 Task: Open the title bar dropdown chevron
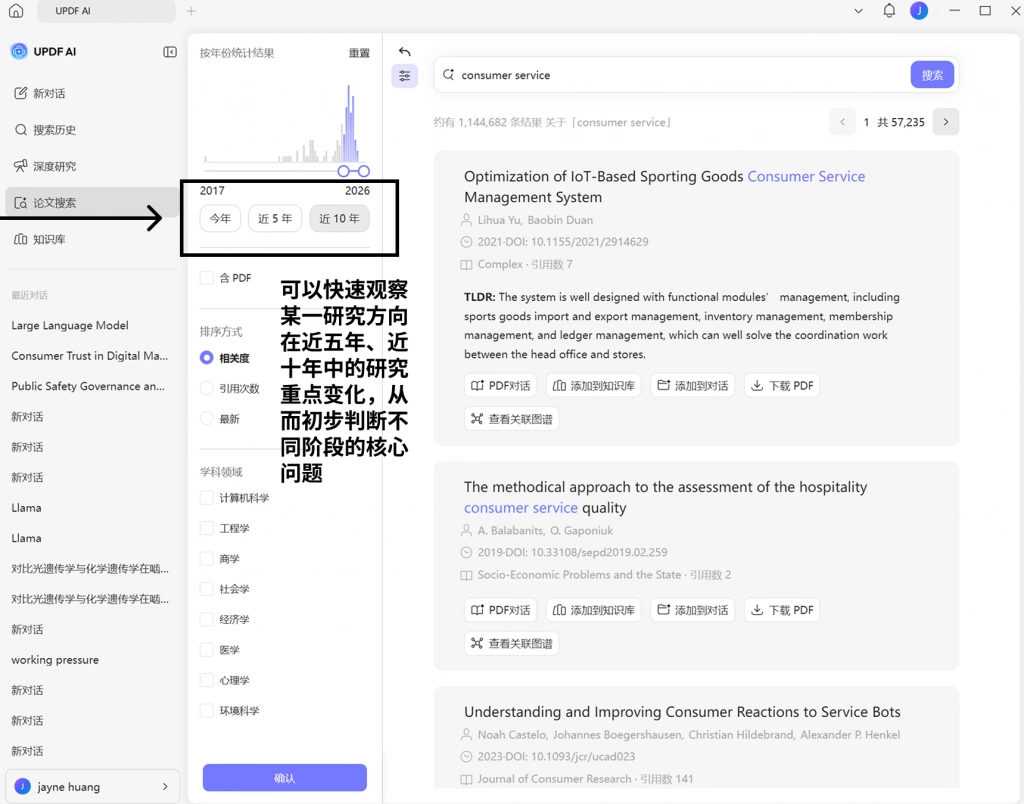coord(859,11)
